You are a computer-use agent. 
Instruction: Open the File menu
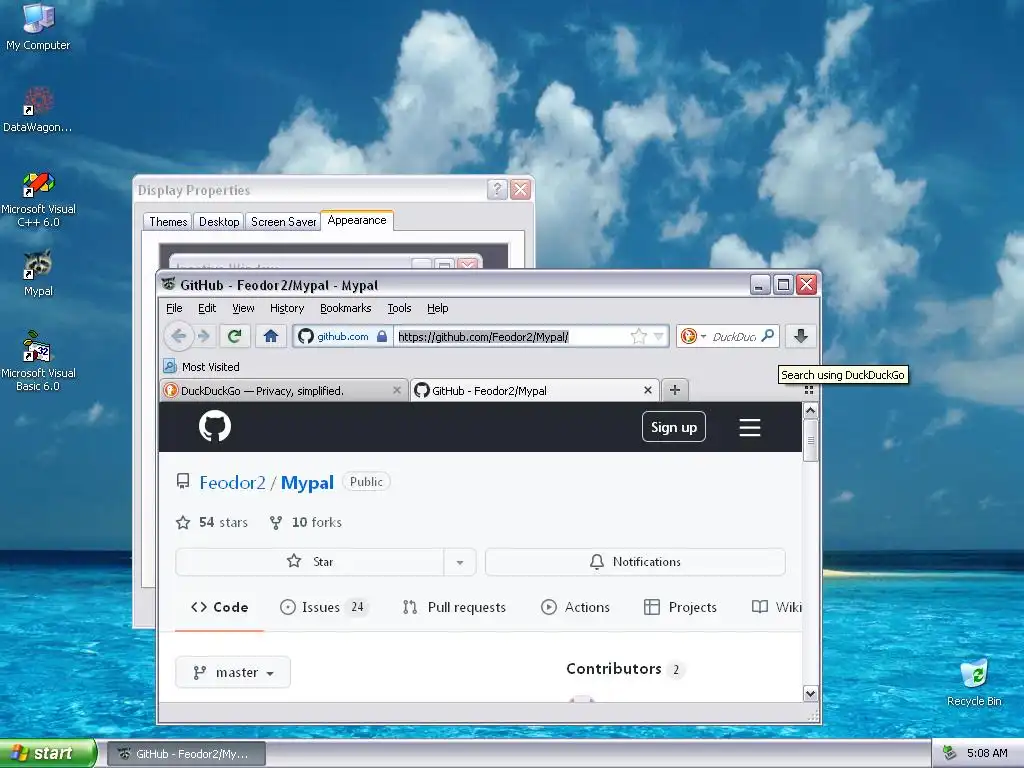coord(174,308)
